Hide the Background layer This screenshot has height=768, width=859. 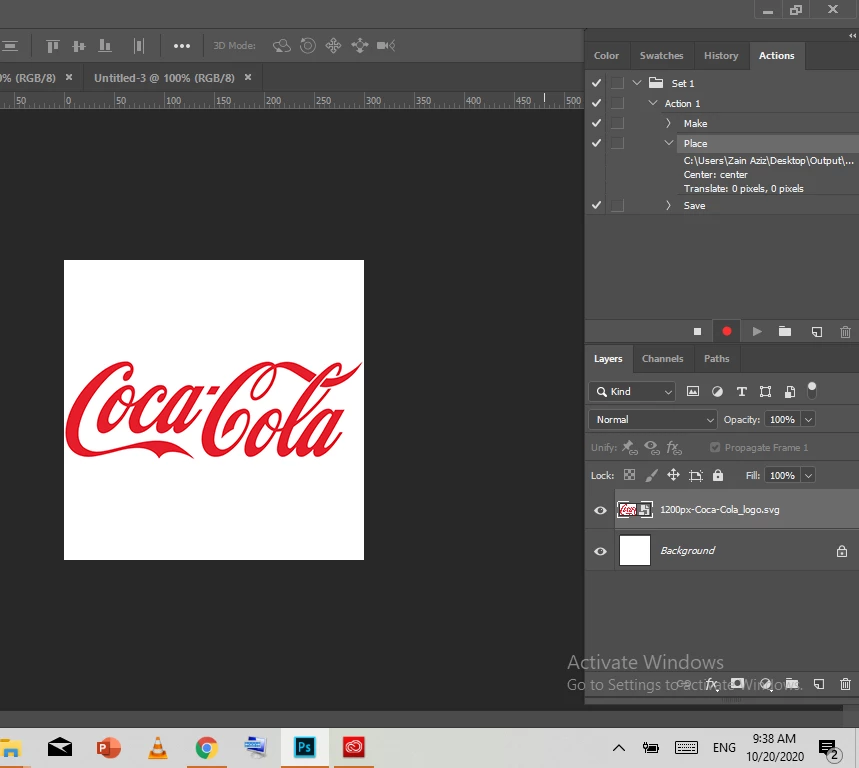(x=600, y=551)
